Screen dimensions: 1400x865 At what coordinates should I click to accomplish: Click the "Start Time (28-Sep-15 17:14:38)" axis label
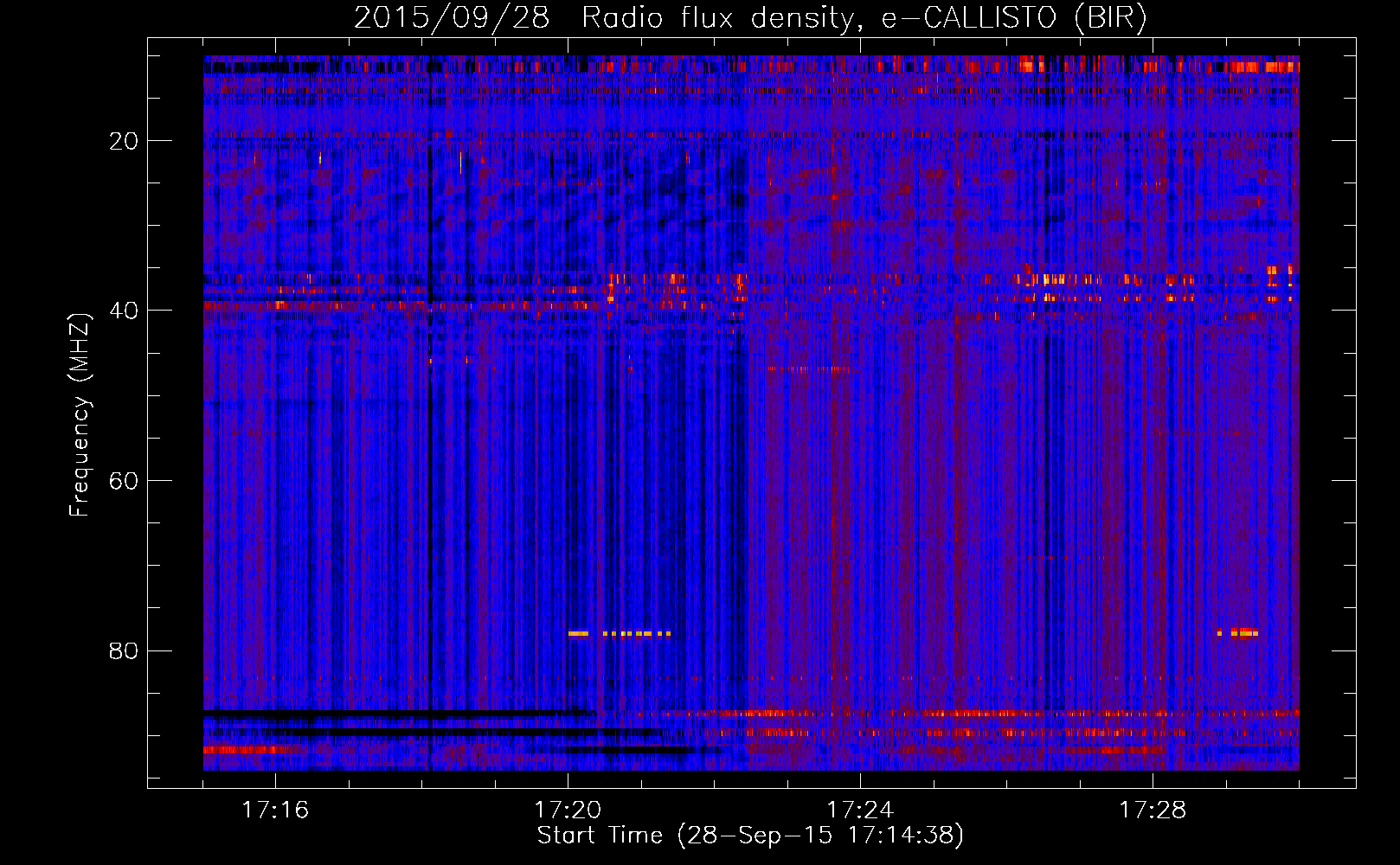(750, 836)
